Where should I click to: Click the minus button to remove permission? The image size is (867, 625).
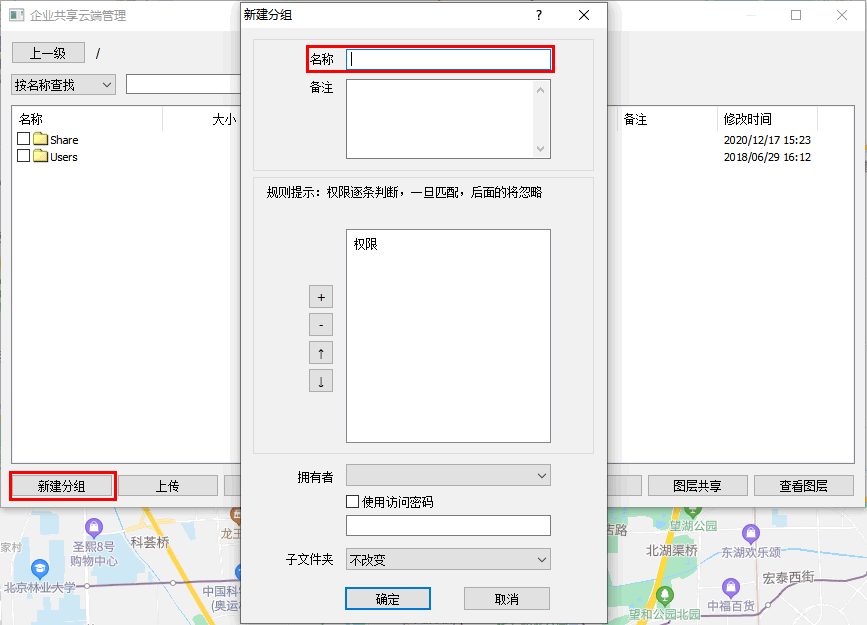tap(321, 325)
